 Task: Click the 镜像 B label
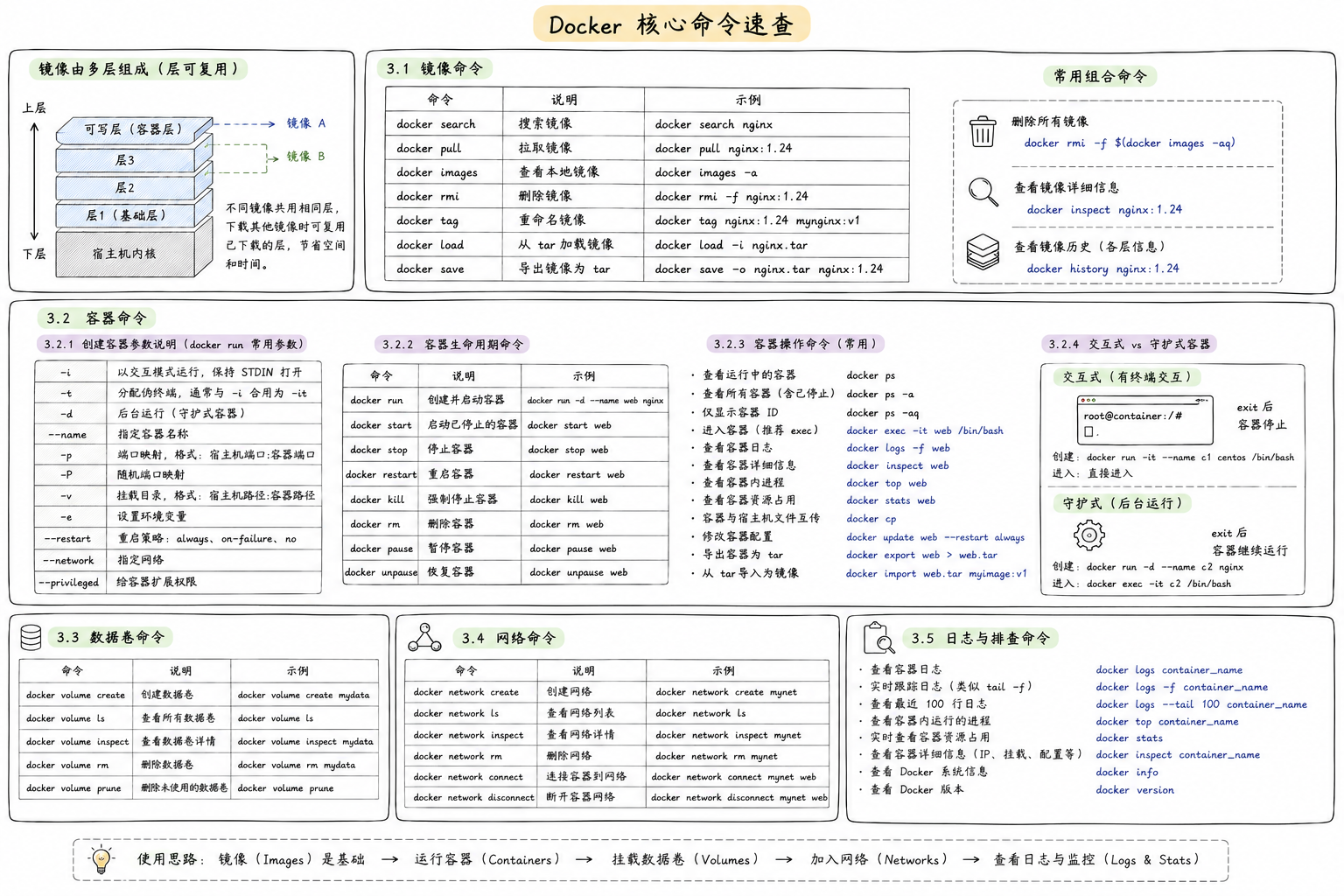point(306,157)
